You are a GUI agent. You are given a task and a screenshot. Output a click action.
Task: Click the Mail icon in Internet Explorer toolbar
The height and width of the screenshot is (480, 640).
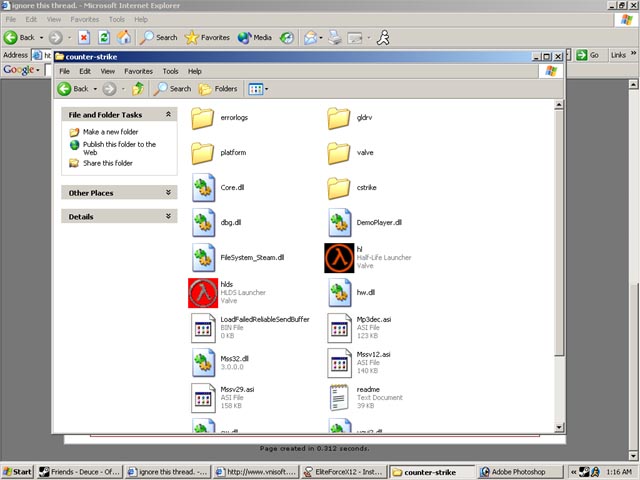[310, 38]
